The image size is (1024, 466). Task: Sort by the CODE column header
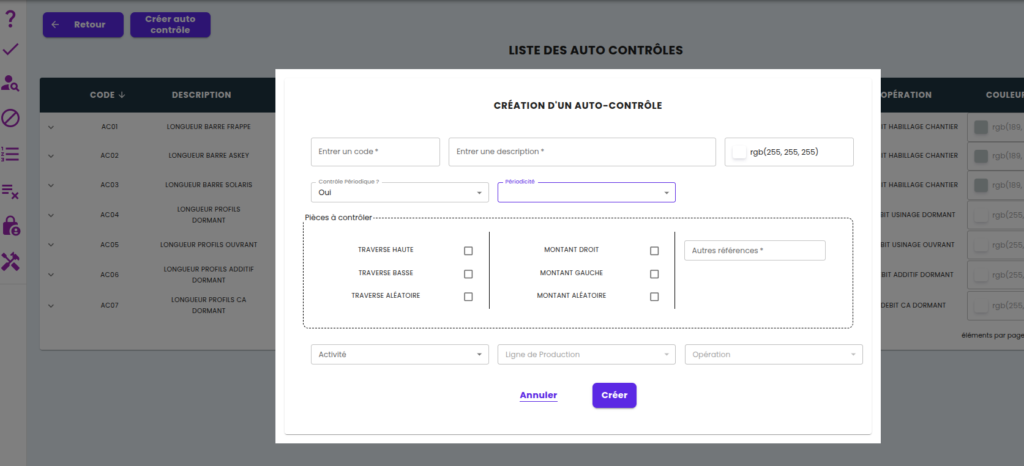click(108, 95)
